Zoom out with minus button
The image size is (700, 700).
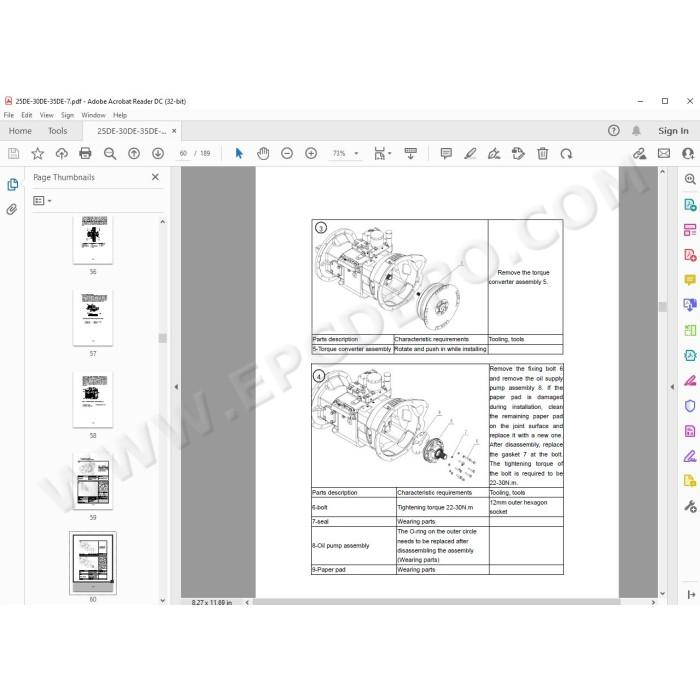point(287,154)
